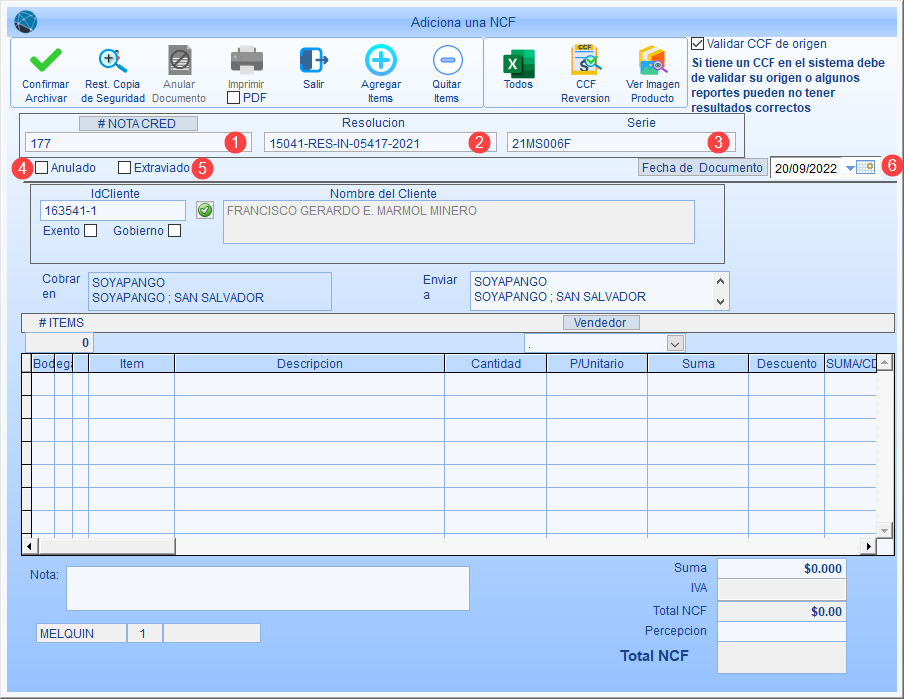904x699 pixels.
Task: Click the # ITEMS count field showing 0
Action: (59, 343)
